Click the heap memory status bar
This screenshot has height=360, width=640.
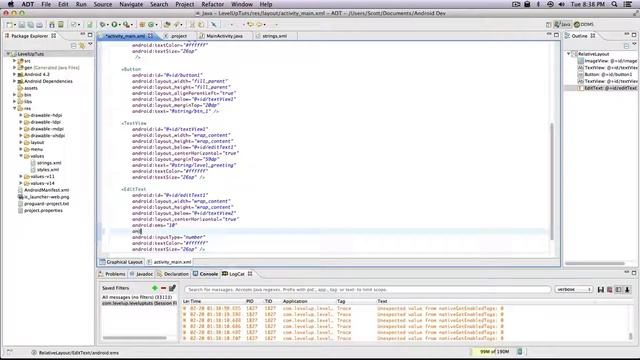coord(493,351)
